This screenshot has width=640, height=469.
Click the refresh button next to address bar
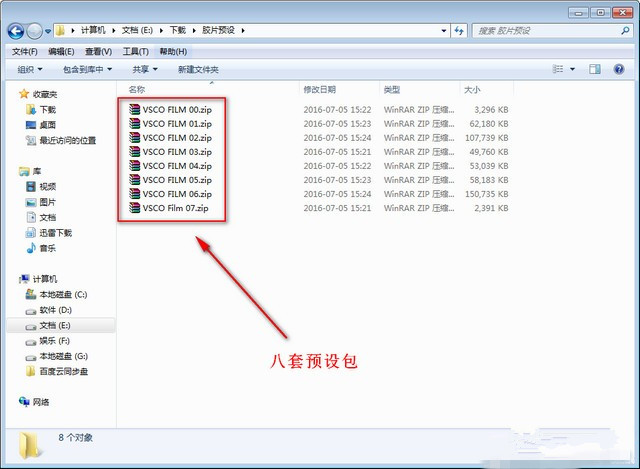(459, 31)
